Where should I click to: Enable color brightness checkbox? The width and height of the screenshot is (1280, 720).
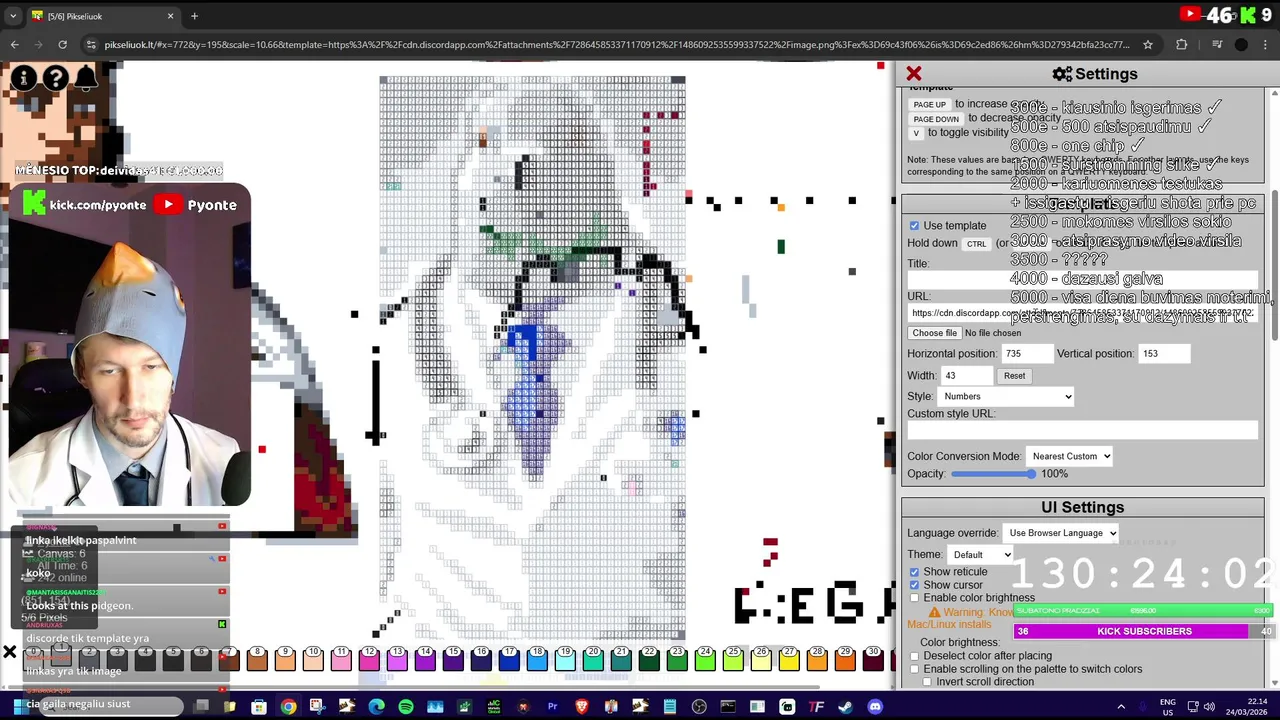pos(914,598)
